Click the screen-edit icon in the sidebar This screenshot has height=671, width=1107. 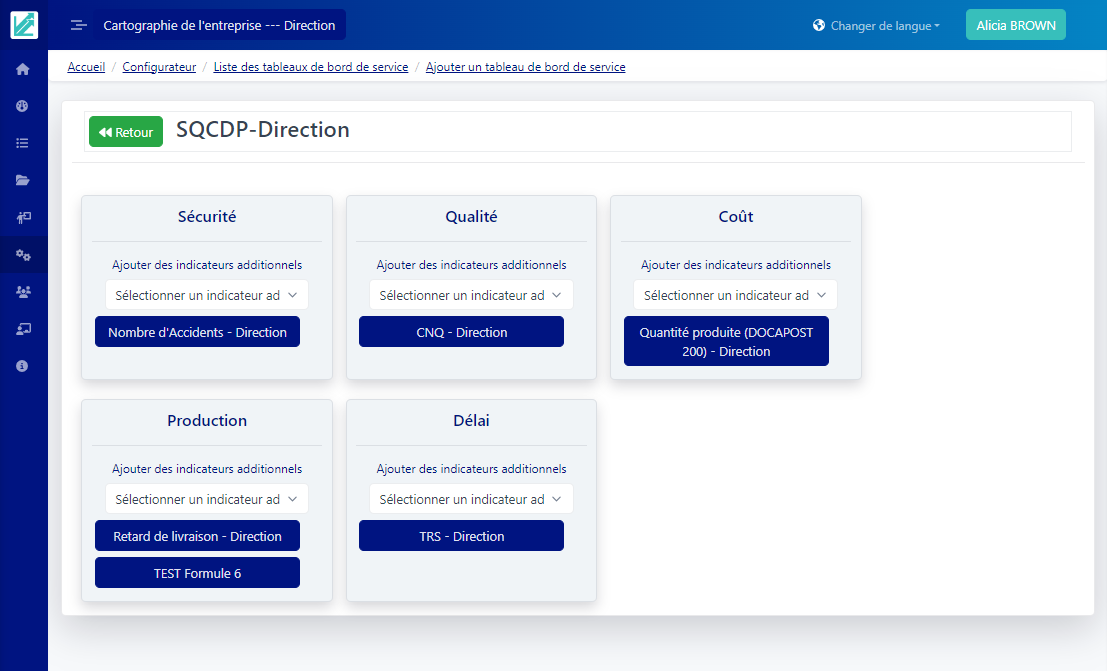[22, 328]
